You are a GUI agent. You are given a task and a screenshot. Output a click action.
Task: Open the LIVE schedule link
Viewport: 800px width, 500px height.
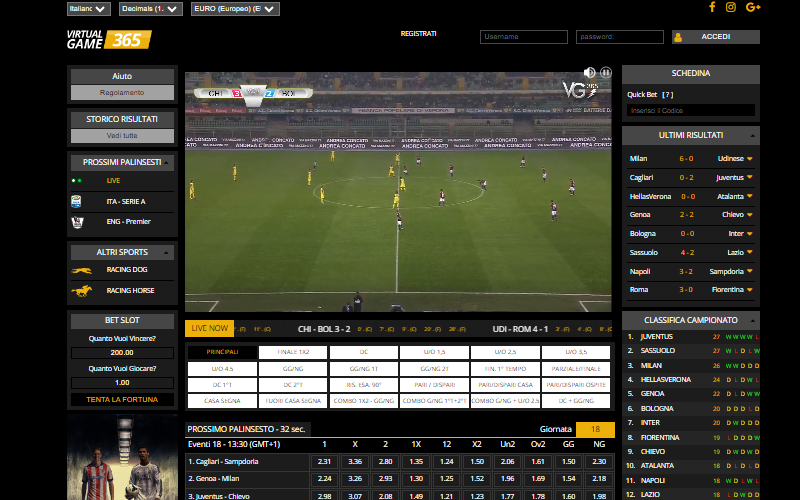[113, 181]
